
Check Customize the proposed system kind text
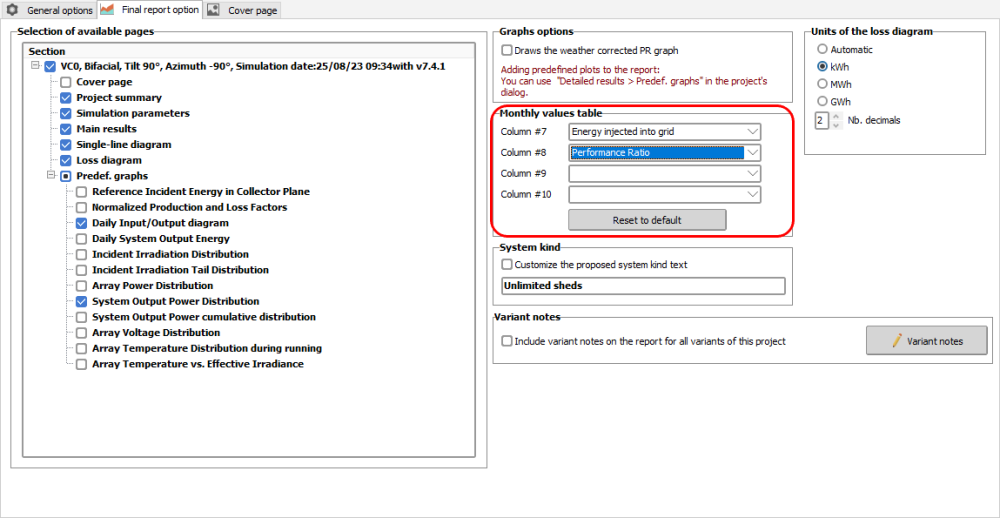coord(507,265)
